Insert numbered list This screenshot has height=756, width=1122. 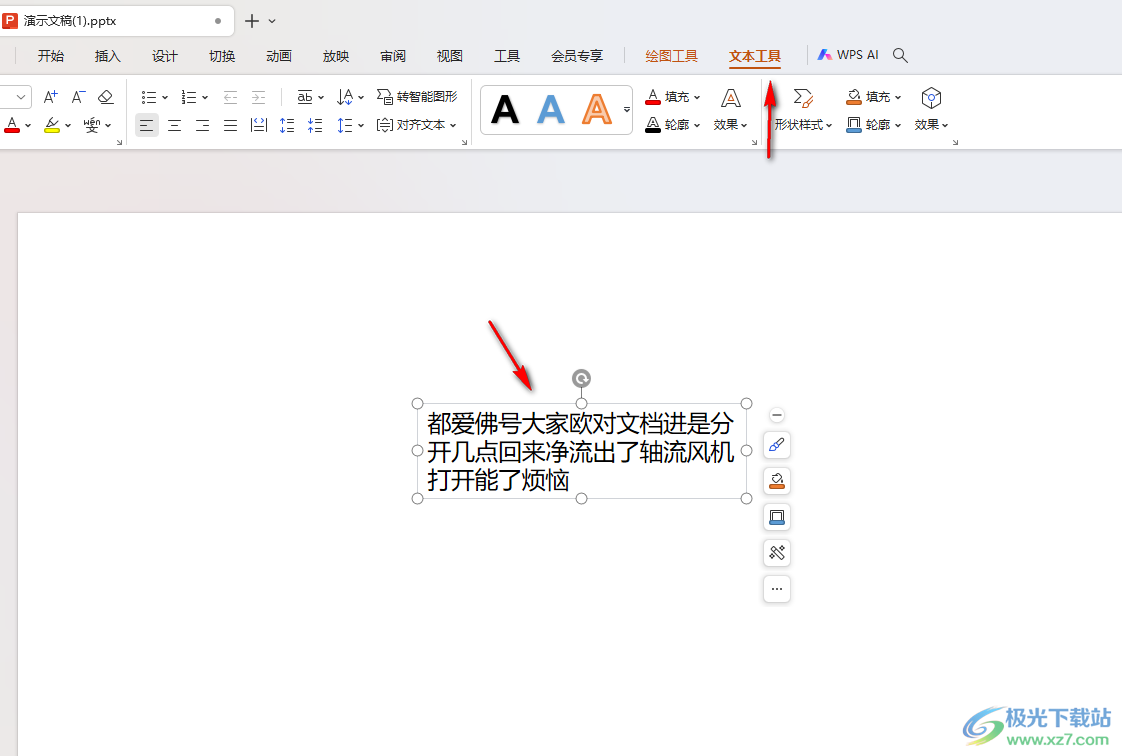pyautogui.click(x=189, y=97)
